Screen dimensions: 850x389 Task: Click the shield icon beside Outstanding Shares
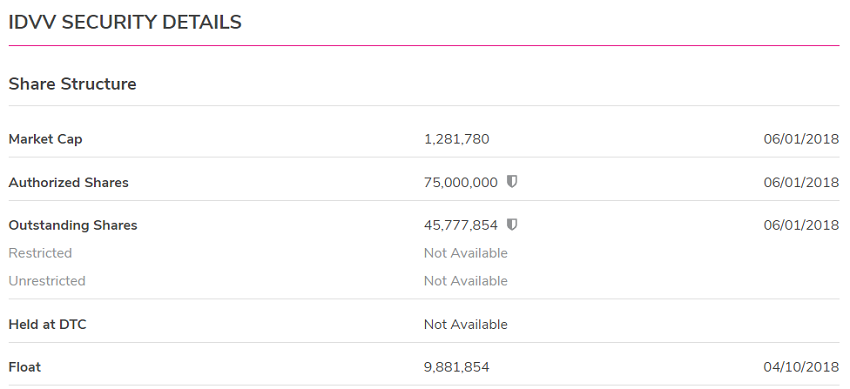[512, 224]
